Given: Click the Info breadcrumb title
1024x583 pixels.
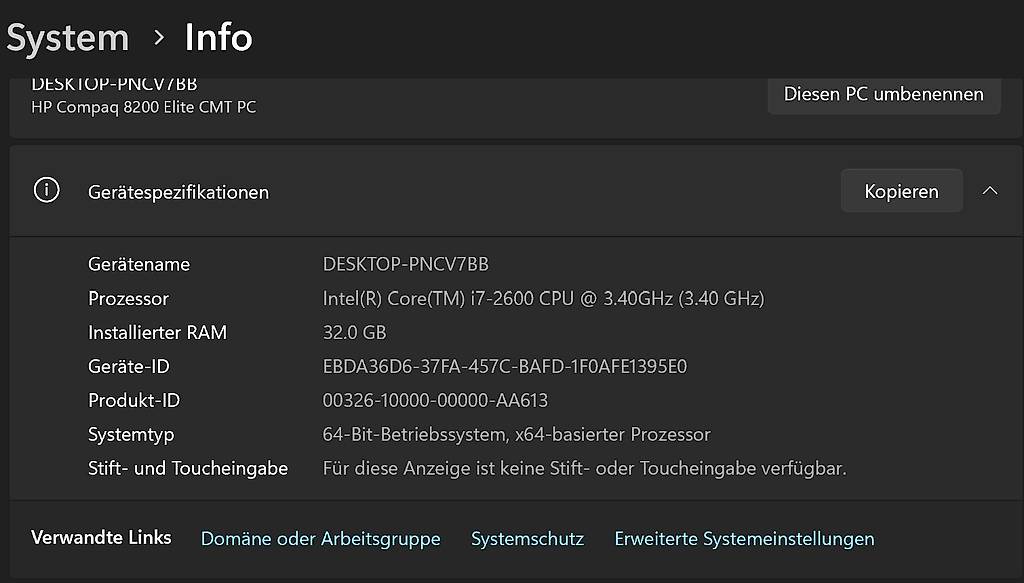Looking at the screenshot, I should [x=218, y=37].
